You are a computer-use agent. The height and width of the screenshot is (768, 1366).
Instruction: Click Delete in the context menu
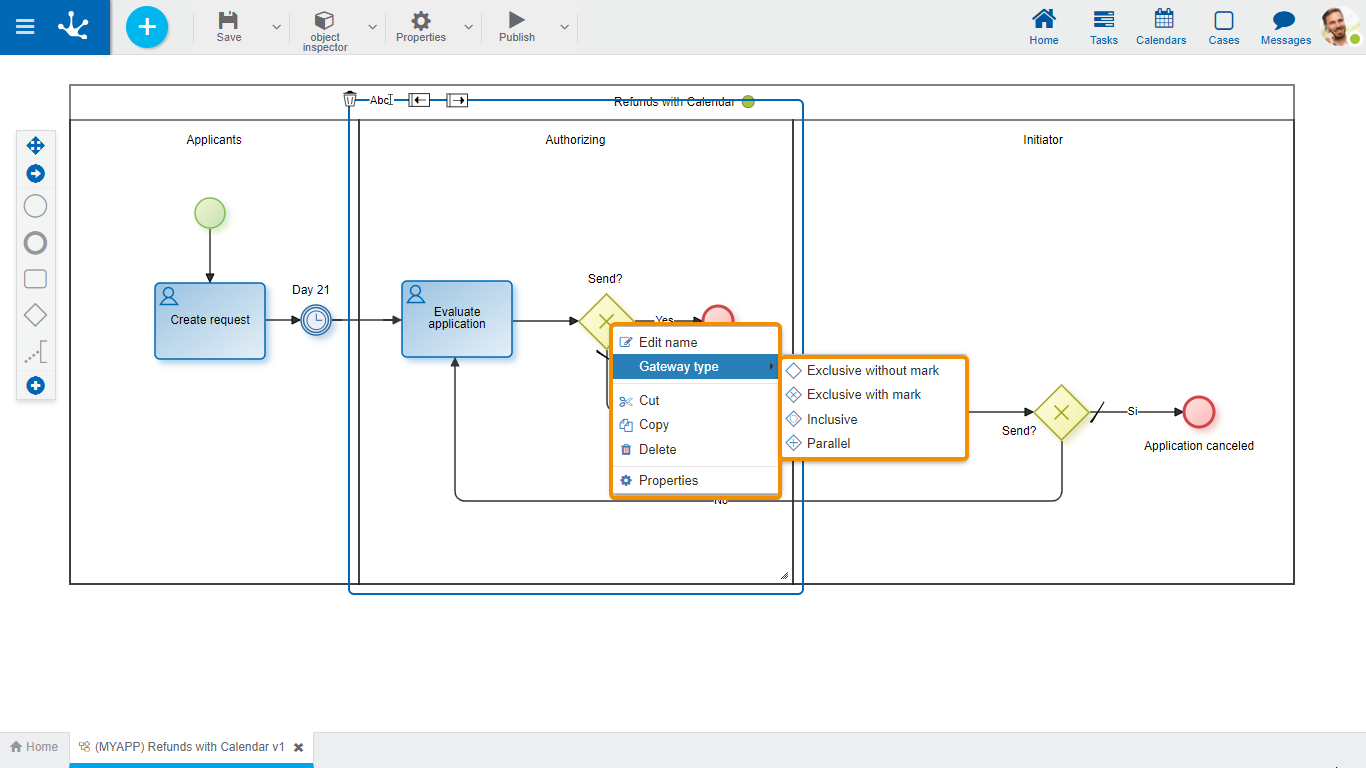(657, 449)
